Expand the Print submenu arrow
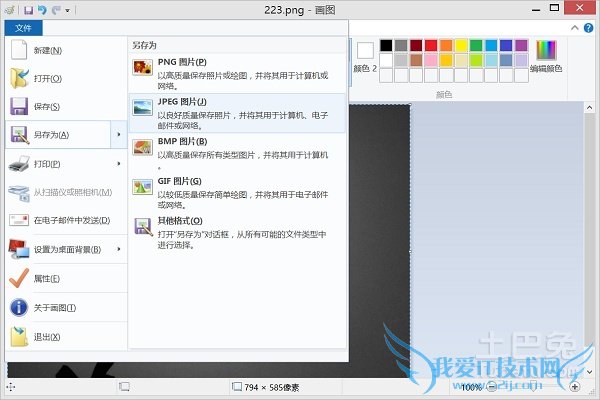The height and width of the screenshot is (400, 600). tap(119, 164)
